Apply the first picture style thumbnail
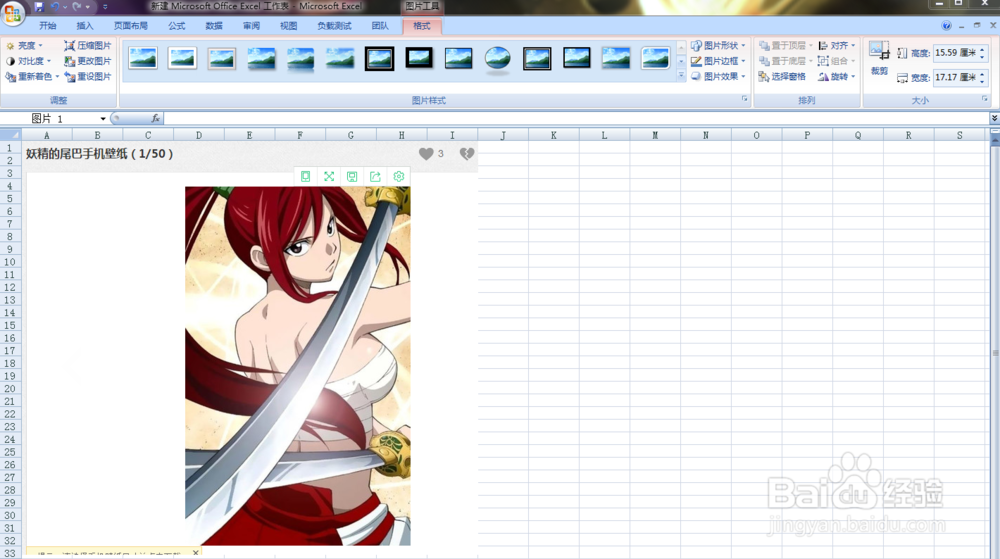Image resolution: width=1000 pixels, height=559 pixels. tap(143, 59)
